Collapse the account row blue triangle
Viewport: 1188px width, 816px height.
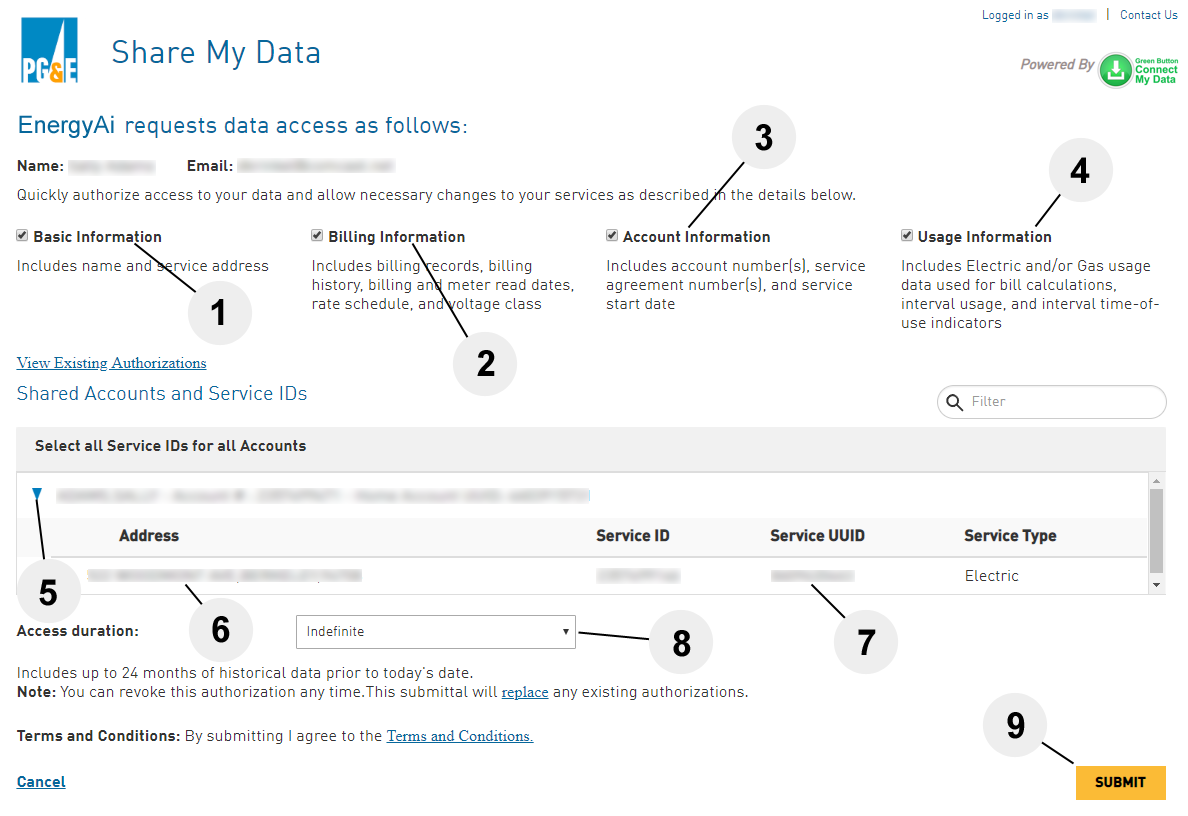coord(37,494)
